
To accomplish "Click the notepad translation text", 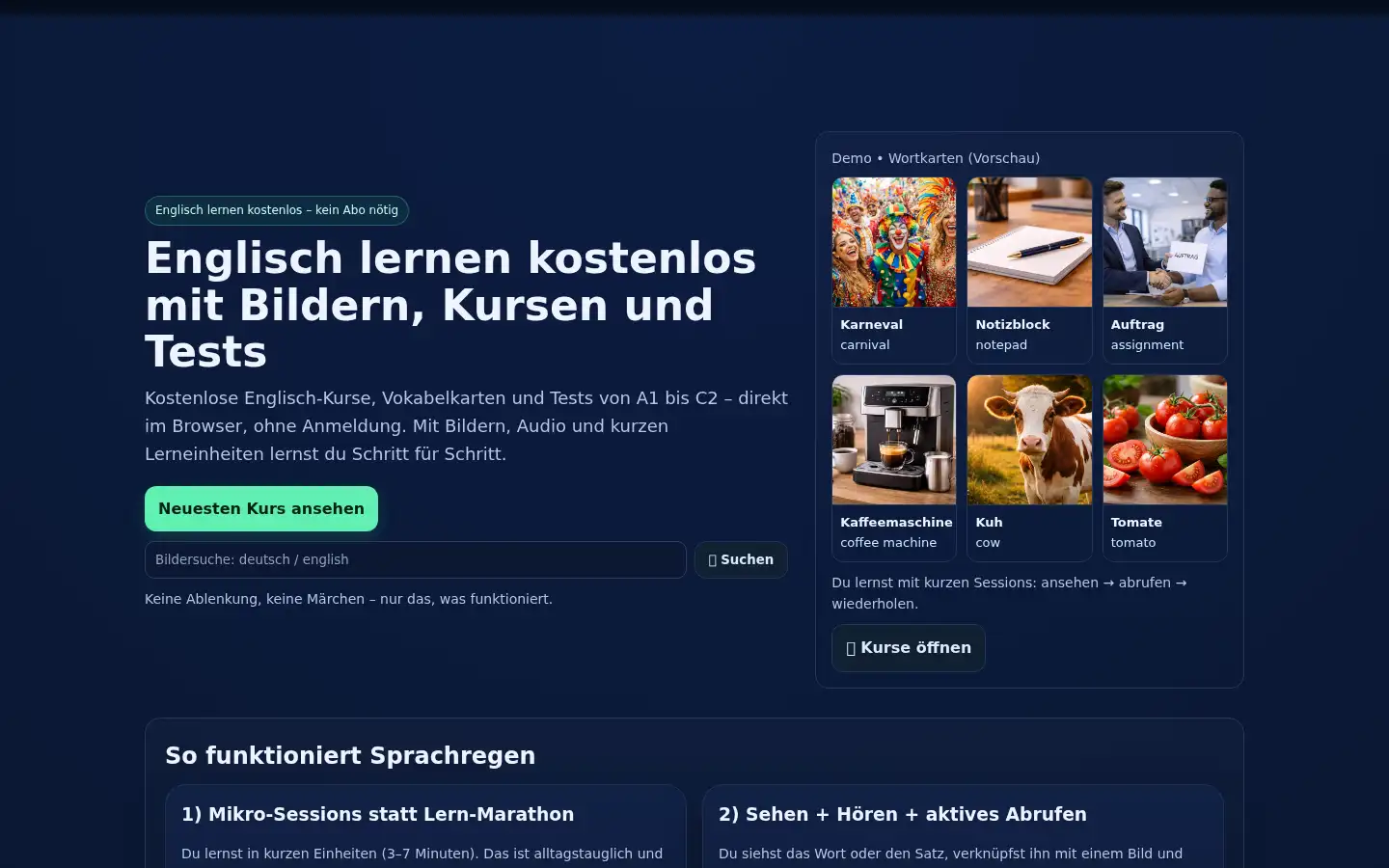I will click(x=1001, y=345).
